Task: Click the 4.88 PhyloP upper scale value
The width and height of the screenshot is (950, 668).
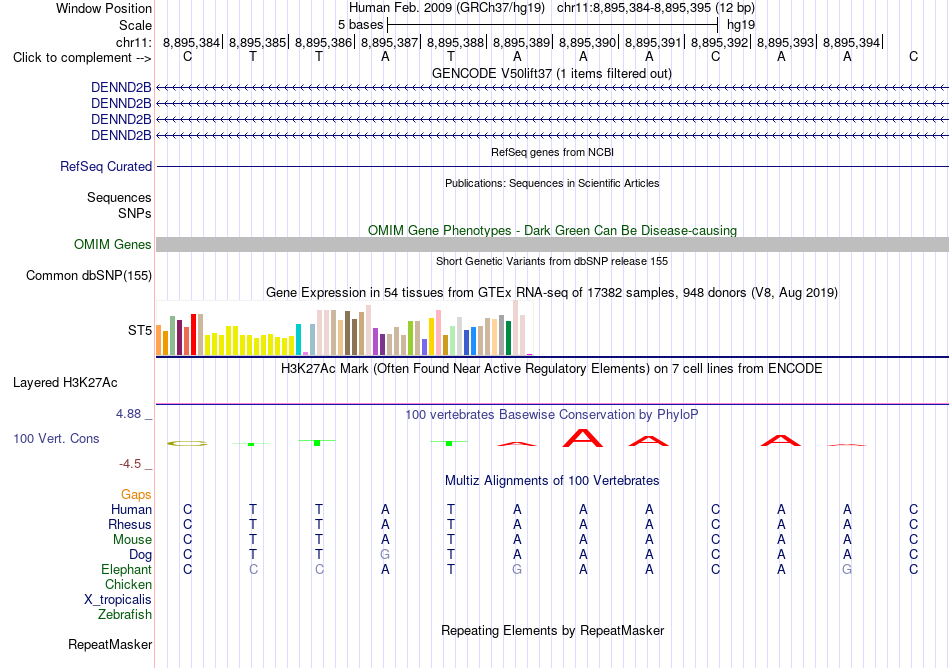Action: point(128,414)
